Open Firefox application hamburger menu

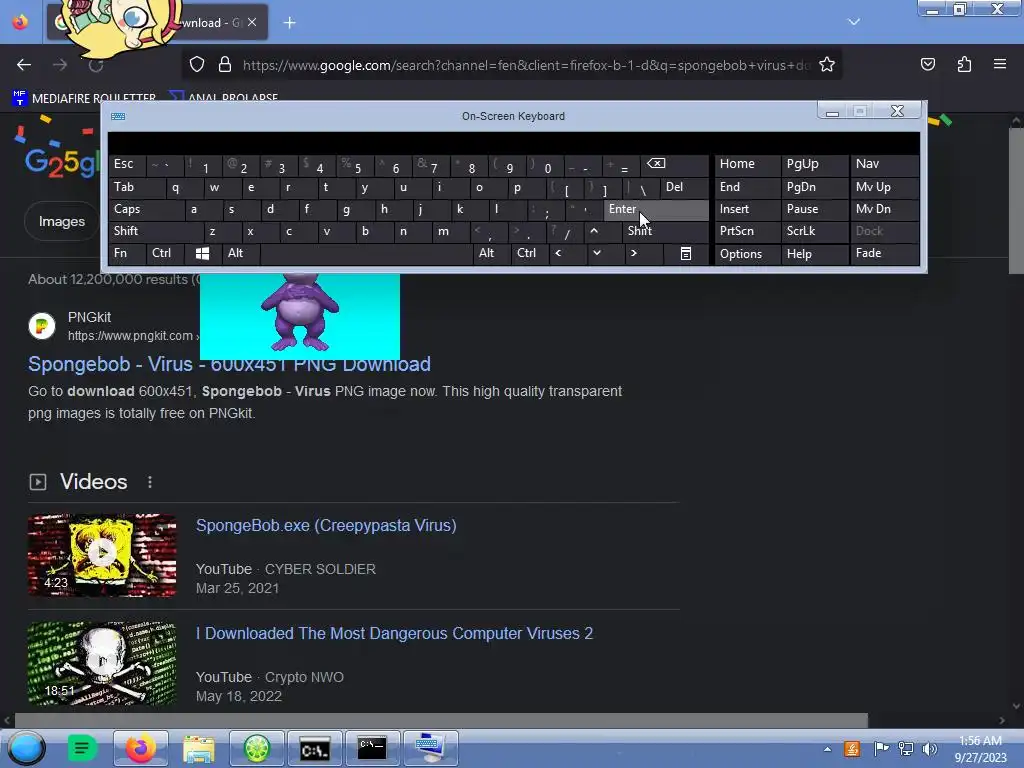[1000, 65]
